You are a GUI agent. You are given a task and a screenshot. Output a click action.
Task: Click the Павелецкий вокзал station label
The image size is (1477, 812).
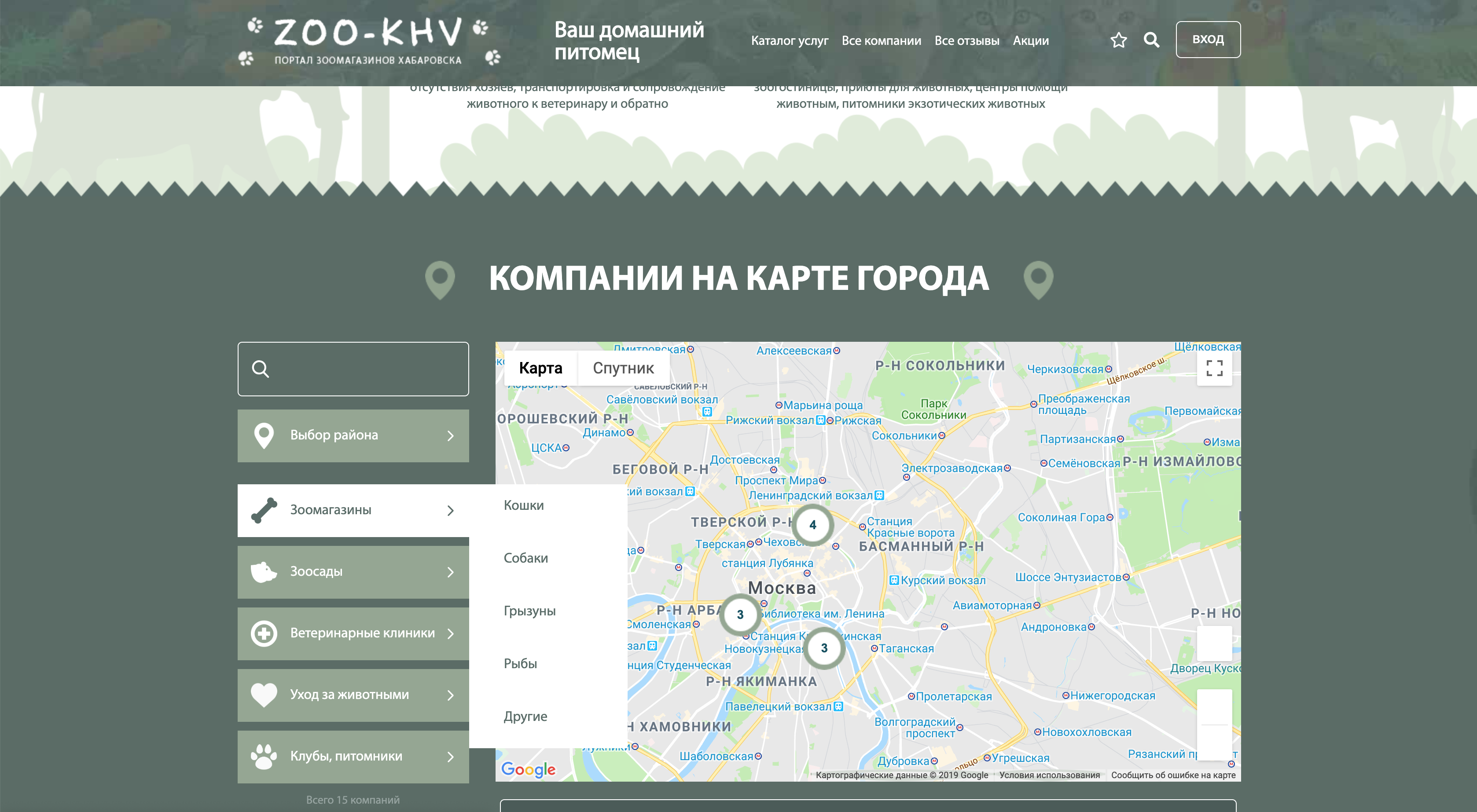click(778, 706)
